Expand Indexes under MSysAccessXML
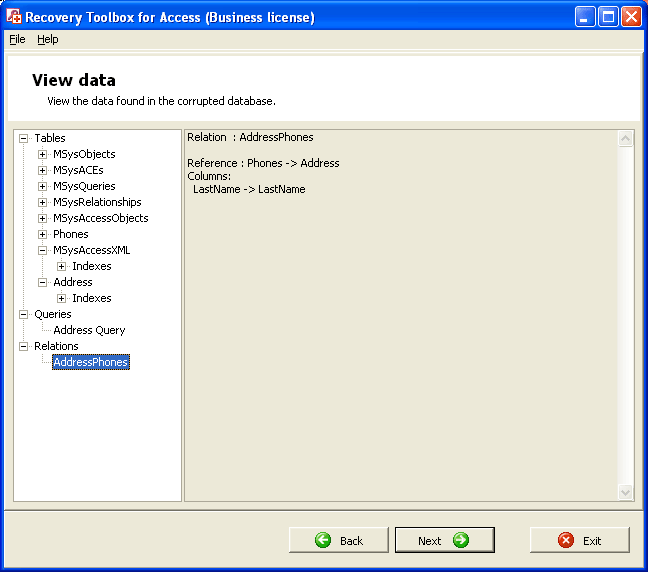 61,266
